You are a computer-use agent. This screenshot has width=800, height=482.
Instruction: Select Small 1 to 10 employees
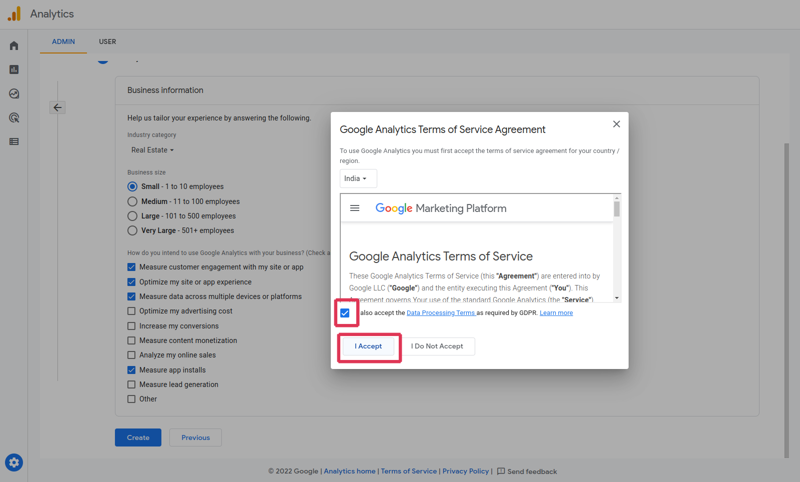pyautogui.click(x=132, y=186)
